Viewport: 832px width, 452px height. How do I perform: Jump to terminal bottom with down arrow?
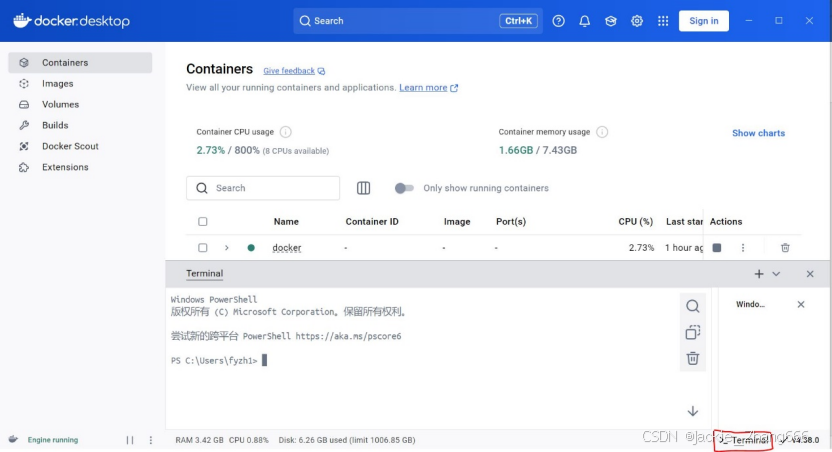[692, 411]
